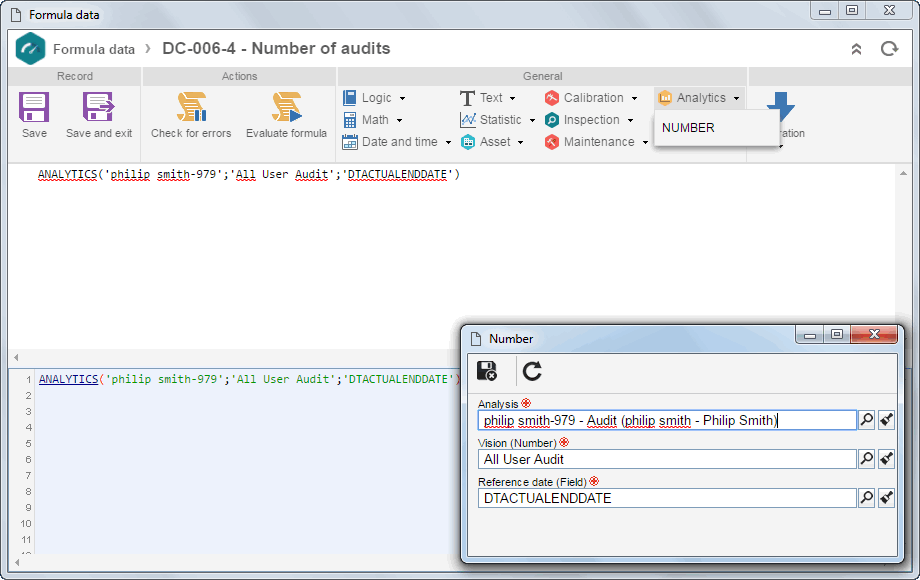Click the Date and time calendar icon
Image resolution: width=920 pixels, height=580 pixels.
[x=350, y=142]
